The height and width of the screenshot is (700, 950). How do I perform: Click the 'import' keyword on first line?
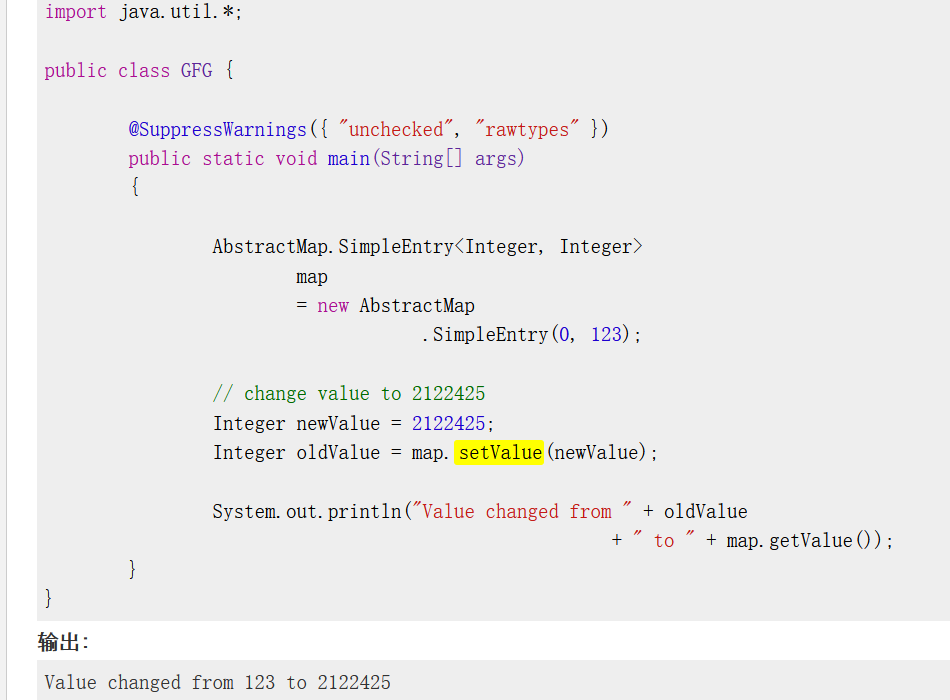click(76, 12)
